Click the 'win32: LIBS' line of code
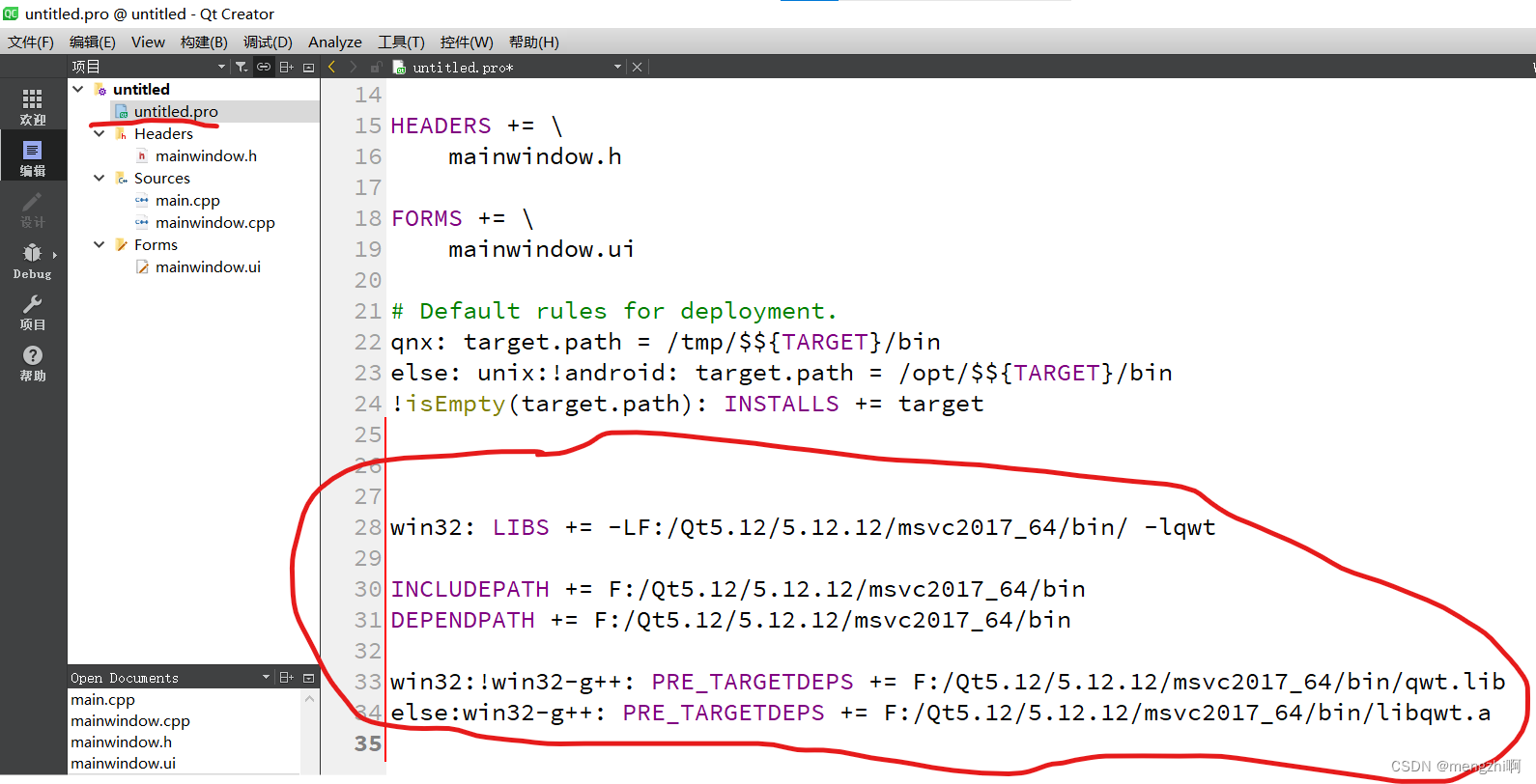Viewport: 1536px width, 784px height. [803, 527]
